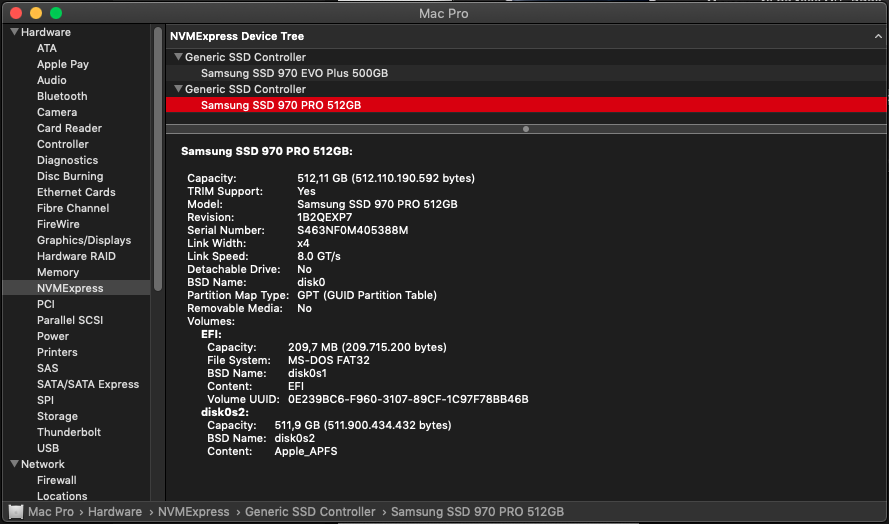The width and height of the screenshot is (889, 524).
Task: Open the Memory category
Action: (58, 272)
